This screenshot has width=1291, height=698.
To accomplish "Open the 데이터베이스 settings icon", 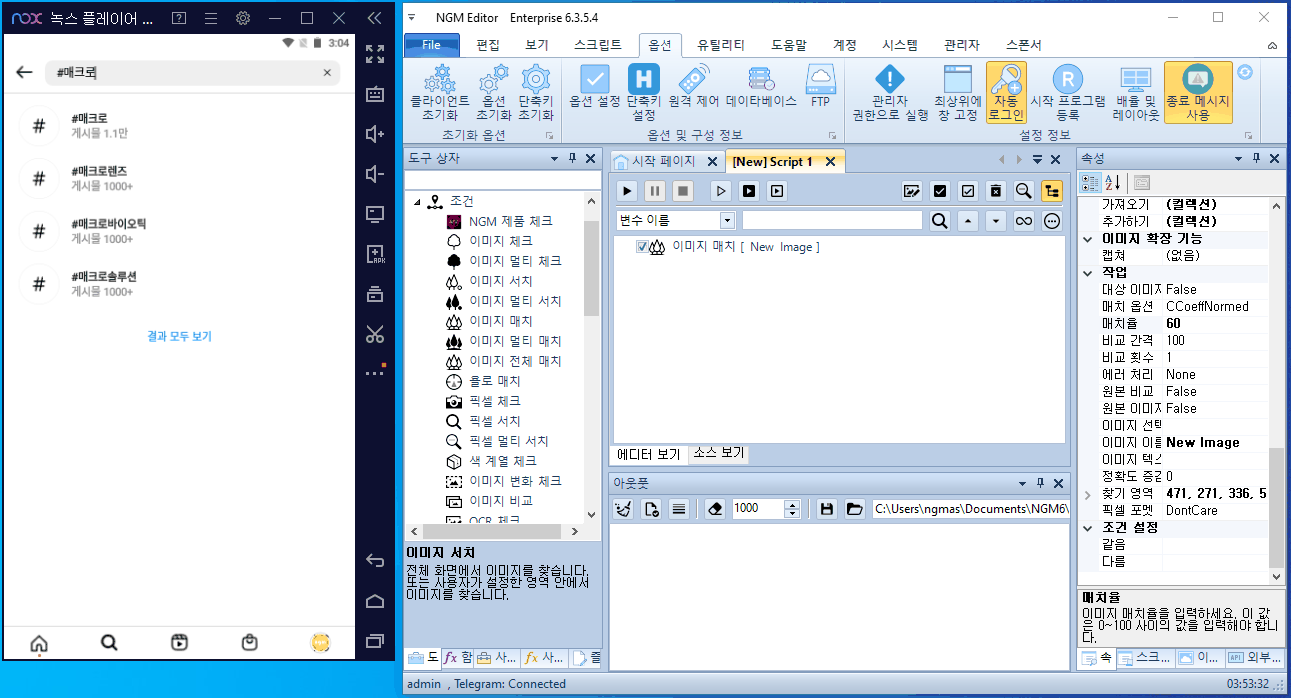I will pos(761,86).
